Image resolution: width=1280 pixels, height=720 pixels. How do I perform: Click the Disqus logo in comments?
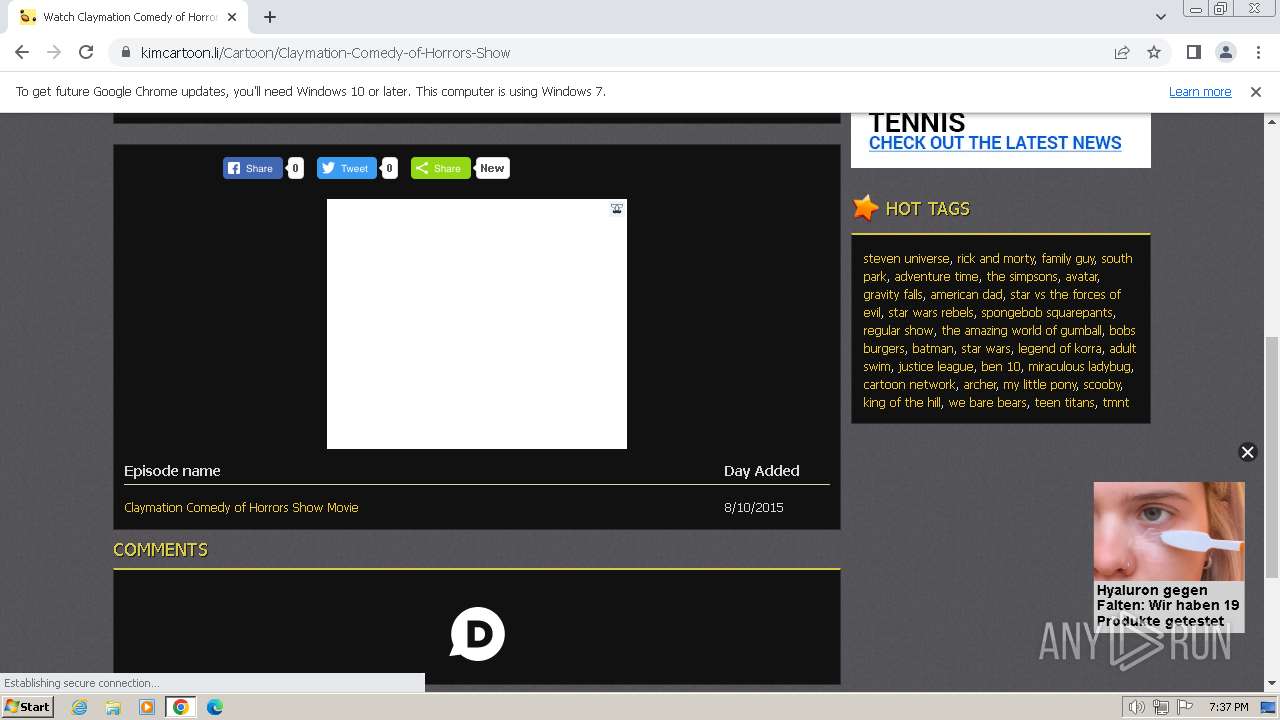tap(477, 634)
